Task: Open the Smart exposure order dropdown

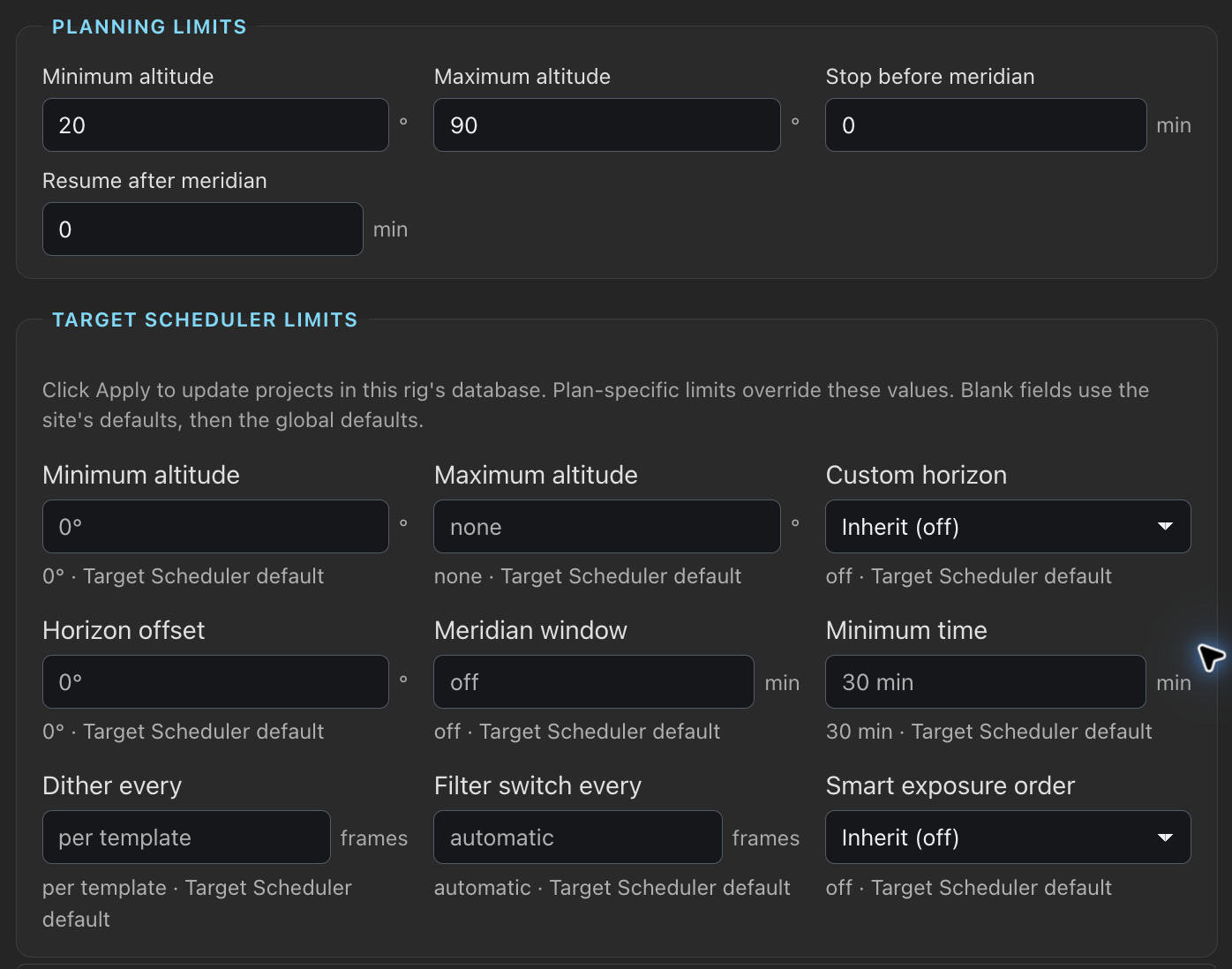Action: coord(1008,838)
